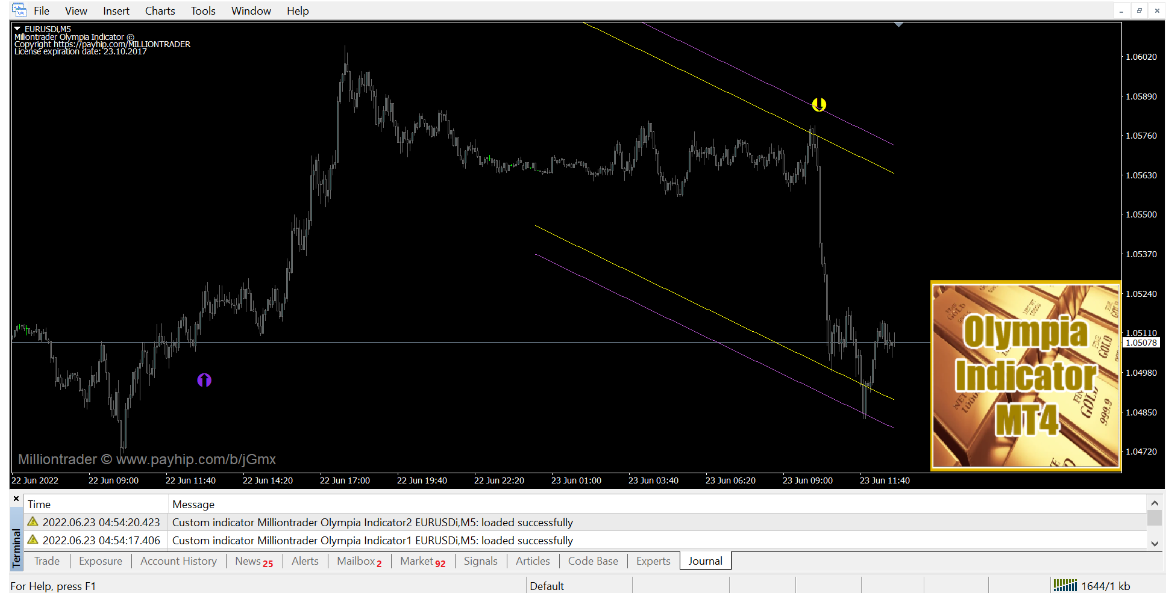
Task: Click the chart shift triangle marker at chart top
Action: [x=898, y=25]
